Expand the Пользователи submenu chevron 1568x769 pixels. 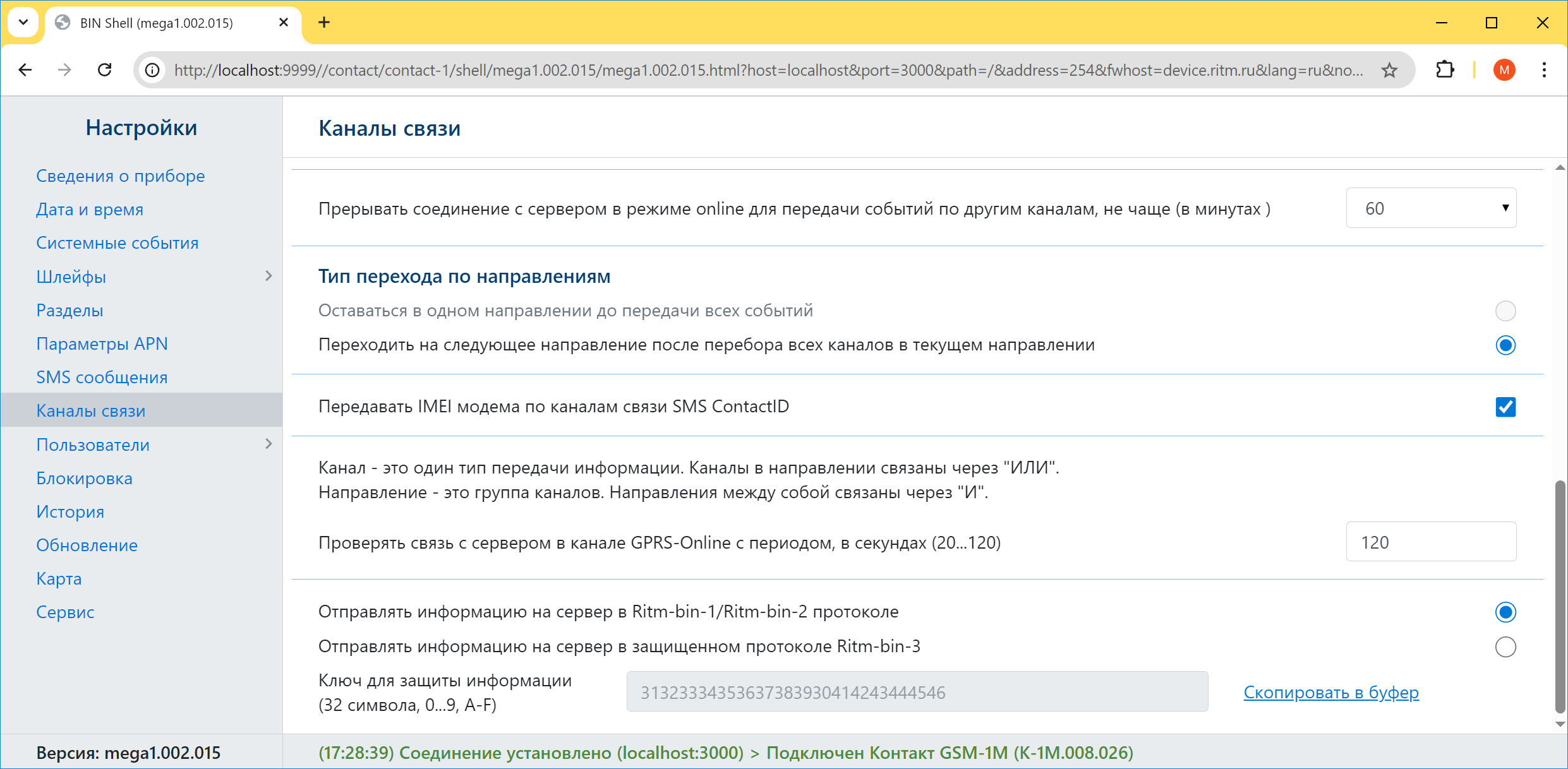[268, 444]
